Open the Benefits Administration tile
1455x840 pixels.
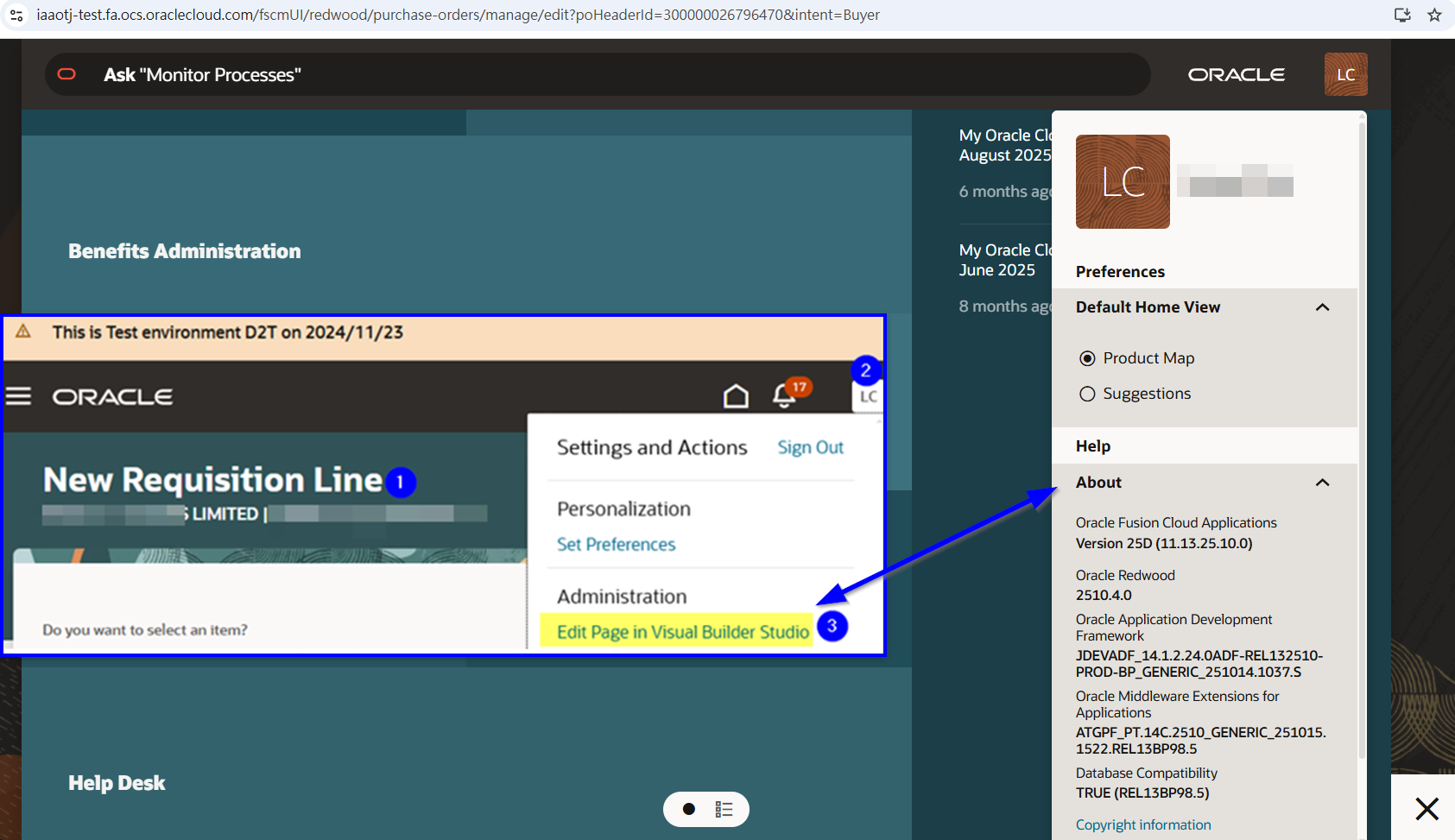(x=185, y=251)
